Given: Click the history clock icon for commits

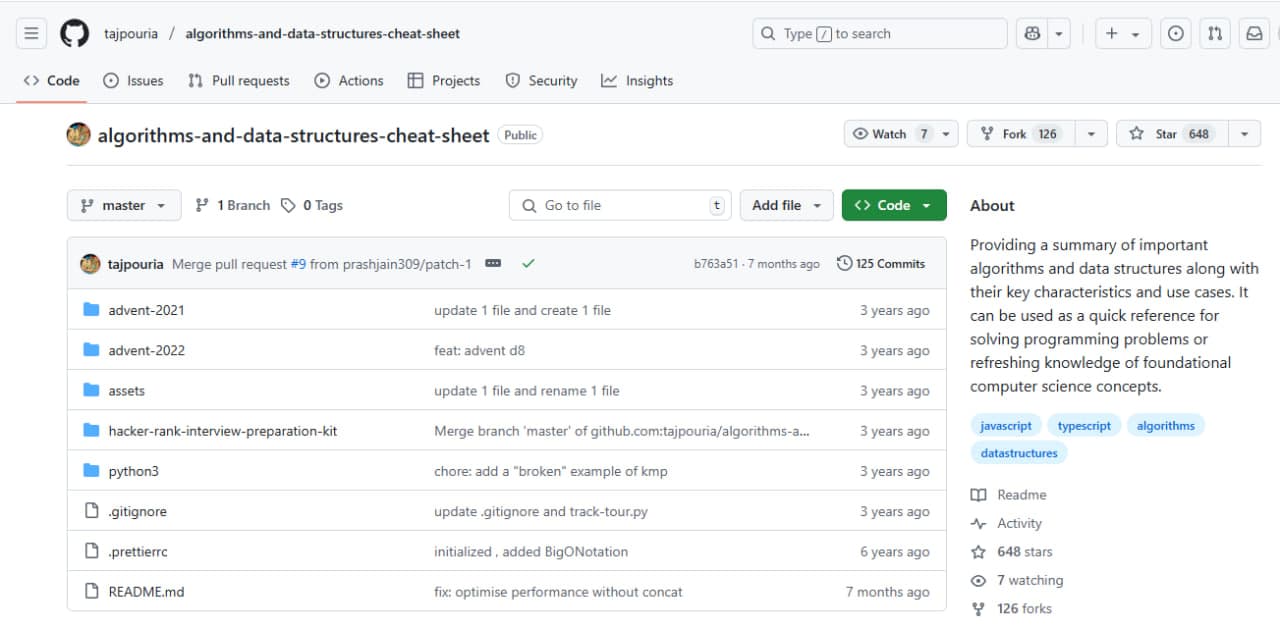Looking at the screenshot, I should [x=845, y=264].
